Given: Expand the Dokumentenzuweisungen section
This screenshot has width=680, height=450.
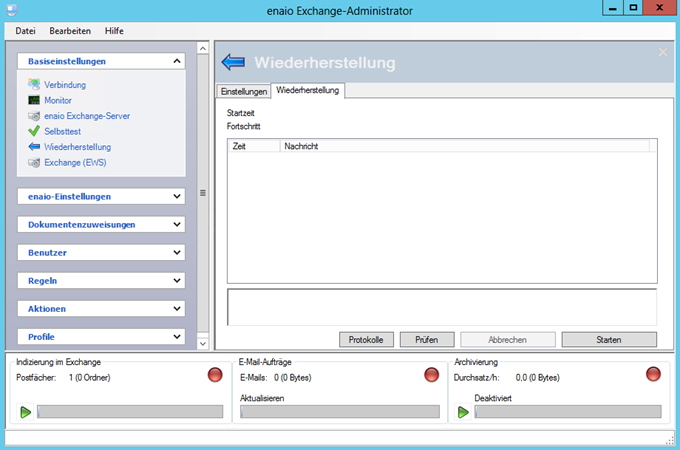Looking at the screenshot, I should tap(177, 224).
